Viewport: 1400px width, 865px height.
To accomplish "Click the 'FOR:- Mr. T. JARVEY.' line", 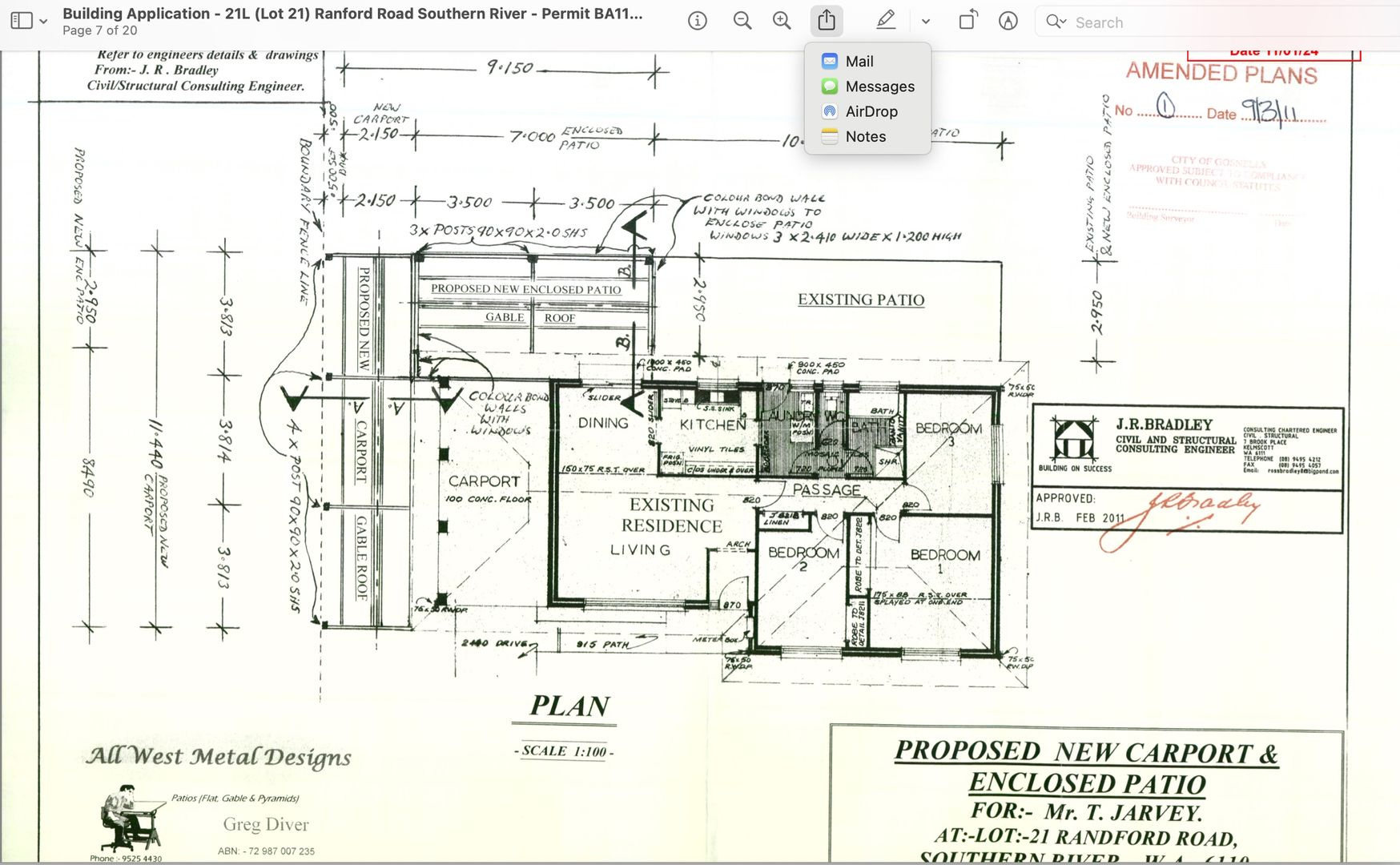I will click(1087, 811).
